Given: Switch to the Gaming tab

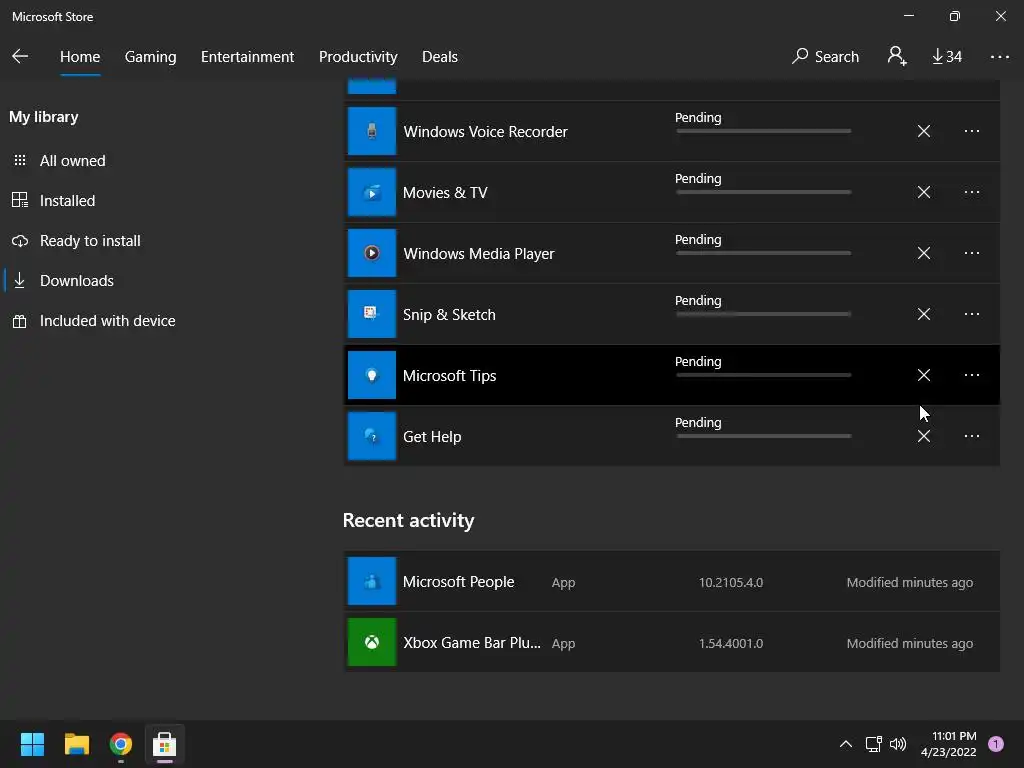Looking at the screenshot, I should [150, 57].
